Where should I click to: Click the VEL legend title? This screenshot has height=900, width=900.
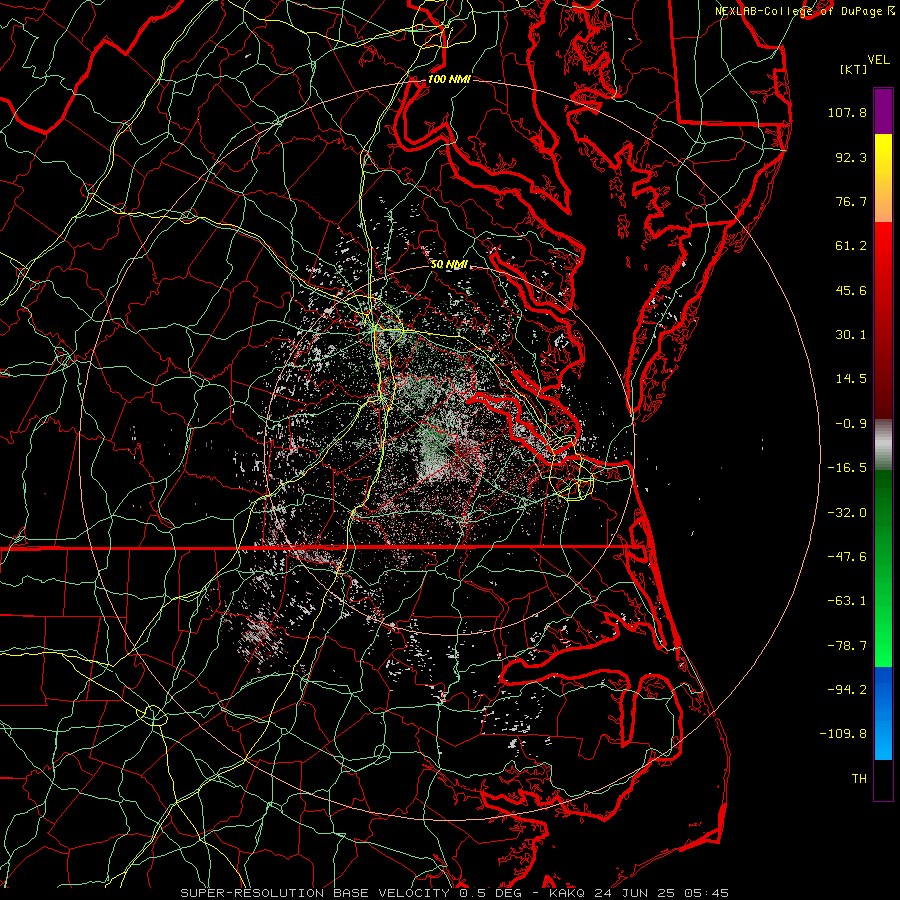click(878, 60)
